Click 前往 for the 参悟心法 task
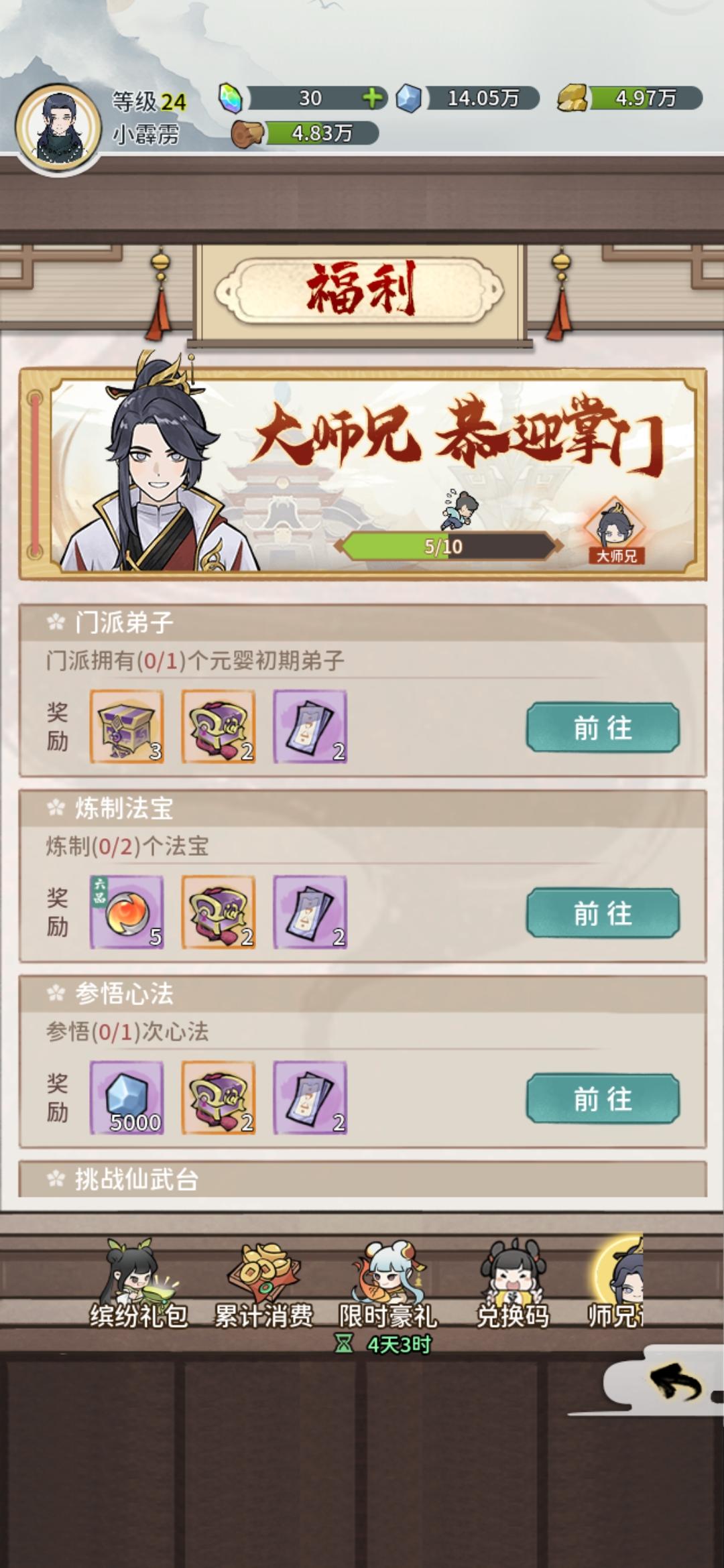The height and width of the screenshot is (1568, 724). click(x=603, y=1099)
